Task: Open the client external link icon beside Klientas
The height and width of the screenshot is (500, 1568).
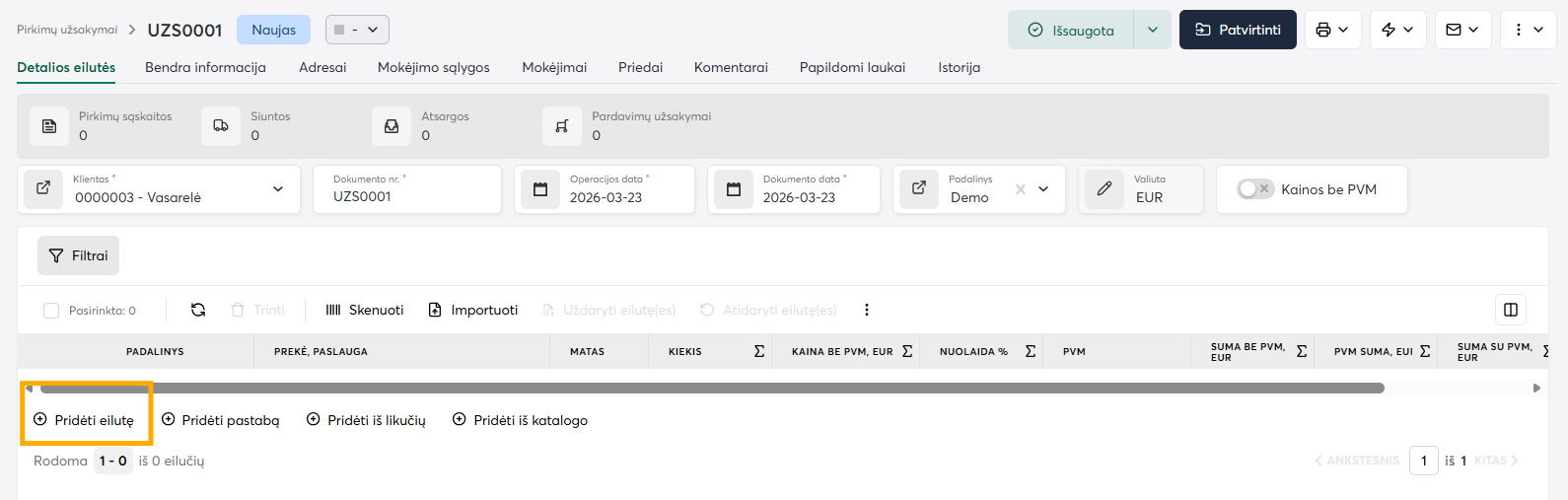Action: (43, 188)
